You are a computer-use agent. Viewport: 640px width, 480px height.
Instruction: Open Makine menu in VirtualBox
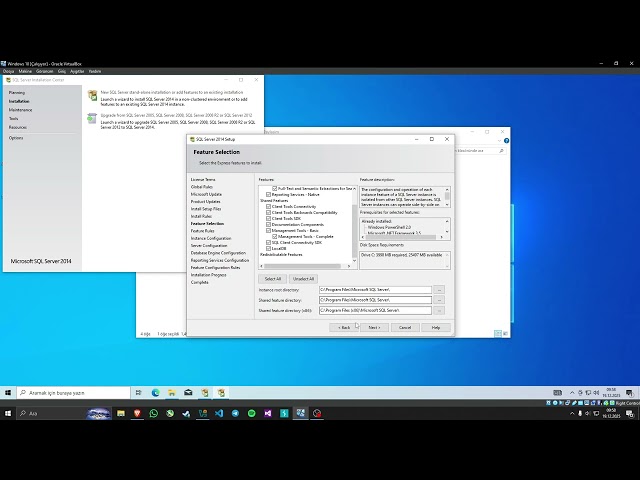tap(25, 71)
